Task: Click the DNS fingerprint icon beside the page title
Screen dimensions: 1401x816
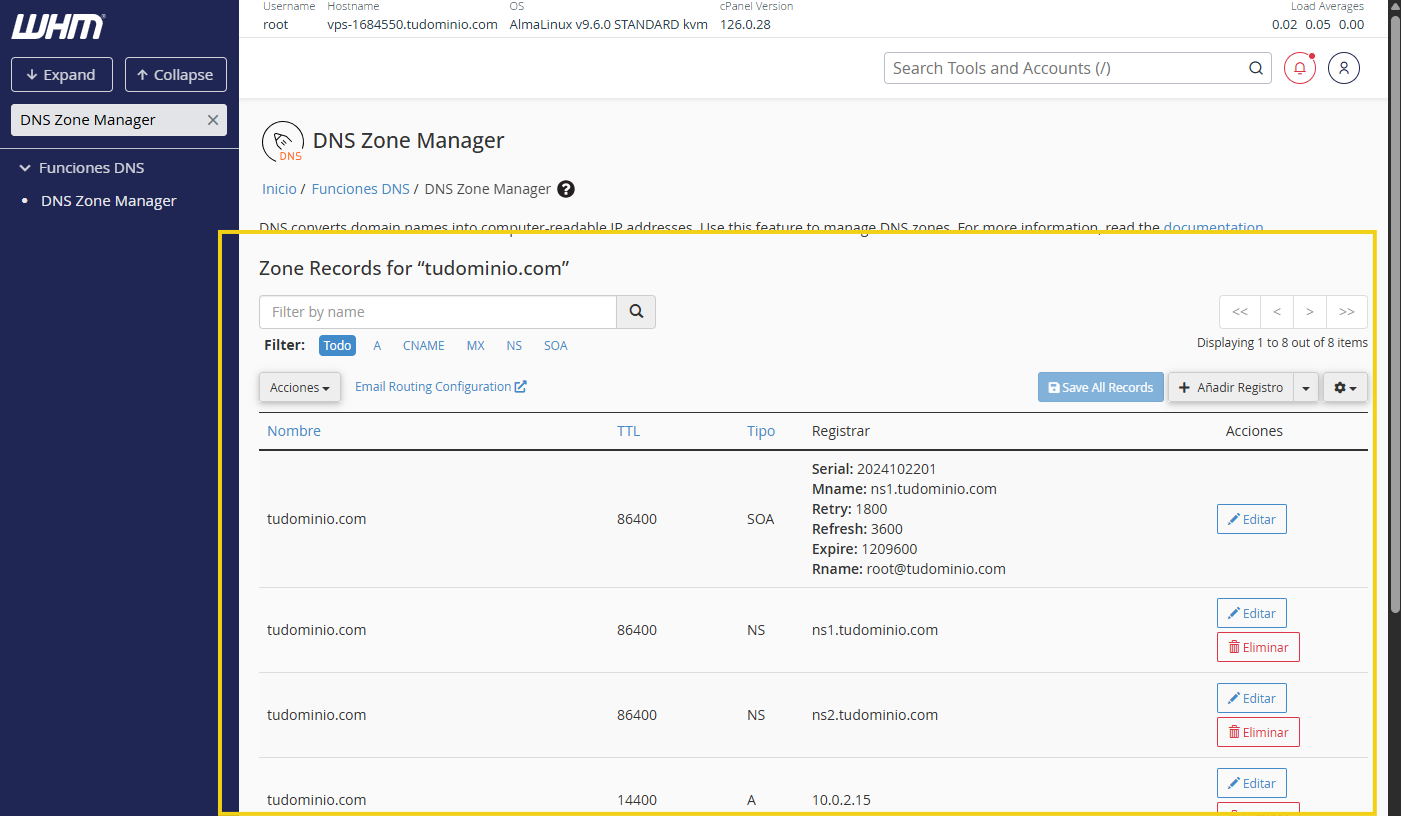Action: pyautogui.click(x=282, y=140)
